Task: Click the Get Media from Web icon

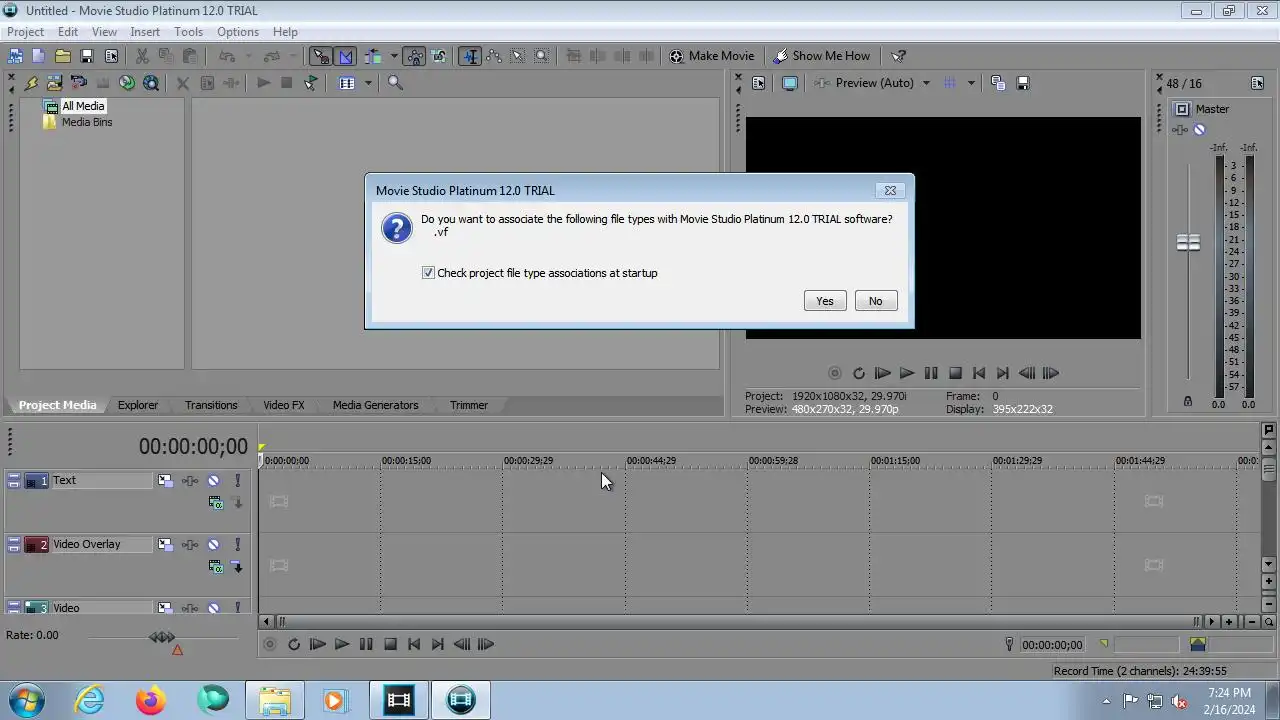Action: point(151,83)
